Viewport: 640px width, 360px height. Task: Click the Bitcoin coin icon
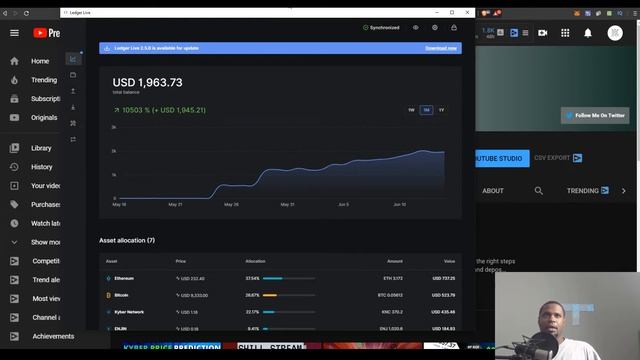pyautogui.click(x=109, y=295)
